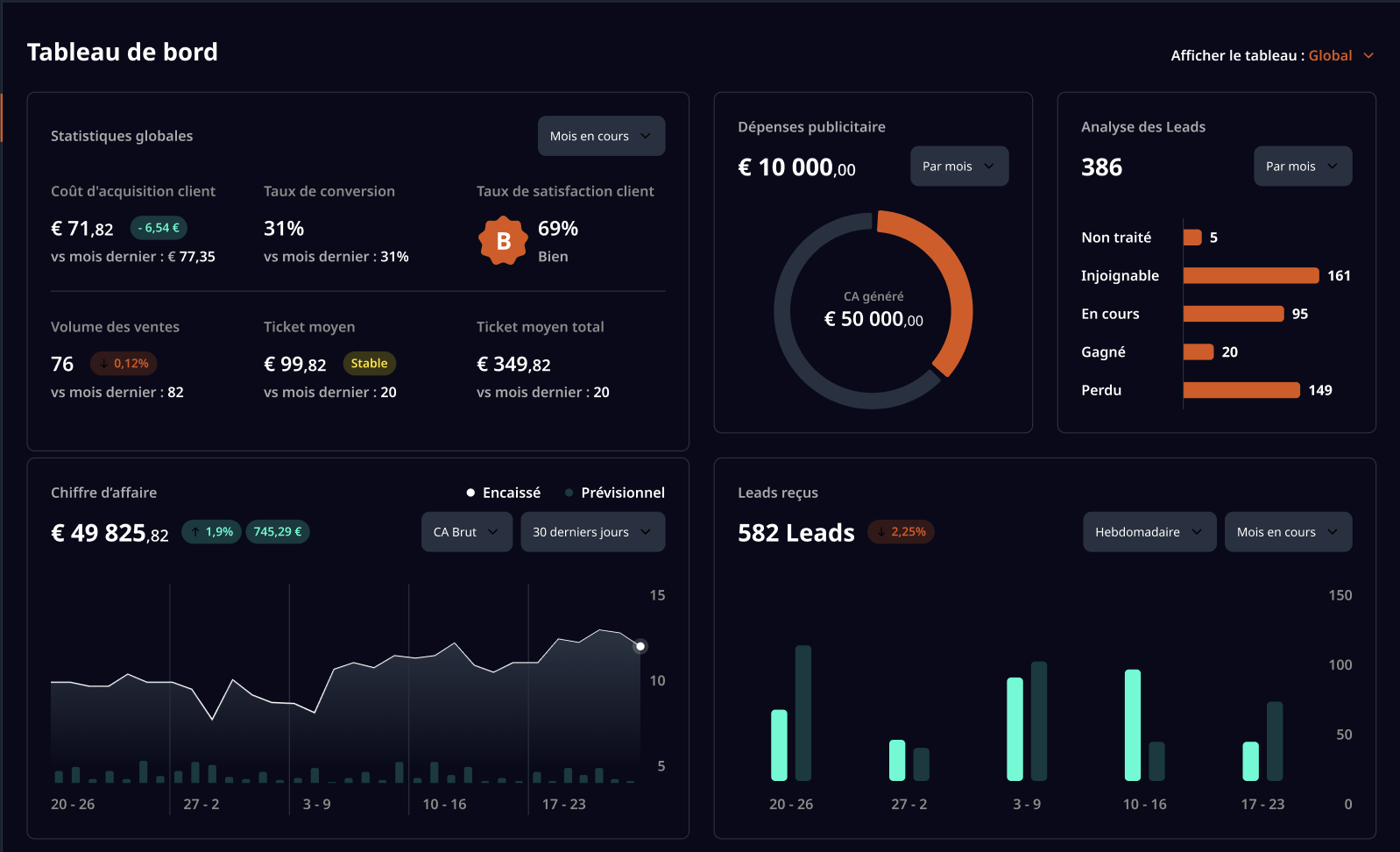Expand Par mois dropdown in Analyse des Leads
This screenshot has width=1400, height=852.
tap(1303, 167)
